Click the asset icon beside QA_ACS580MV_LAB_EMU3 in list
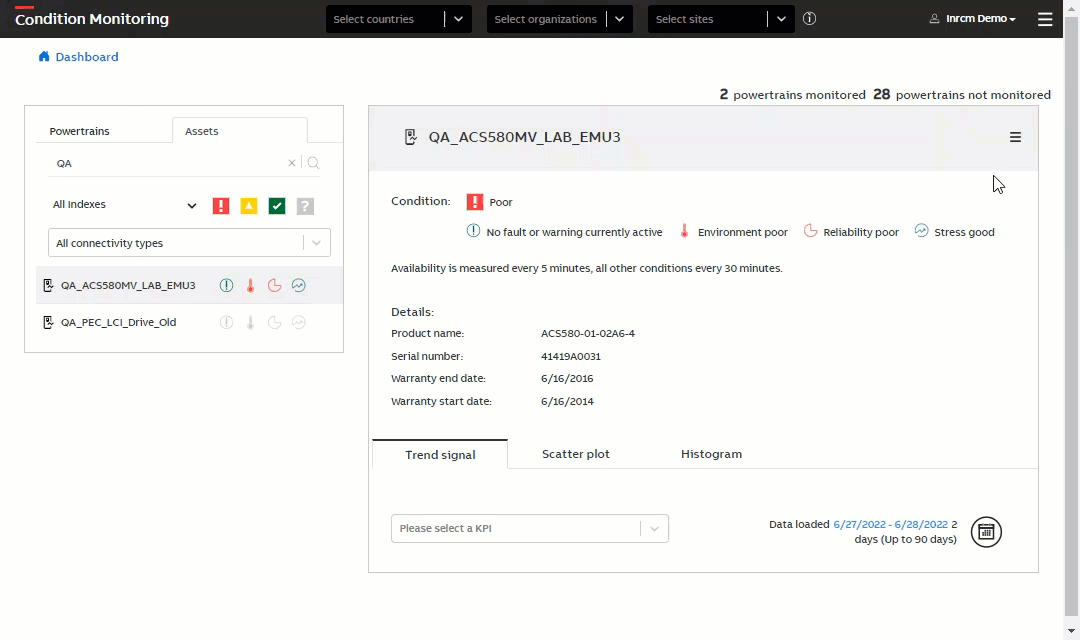1080x640 pixels. tap(48, 285)
